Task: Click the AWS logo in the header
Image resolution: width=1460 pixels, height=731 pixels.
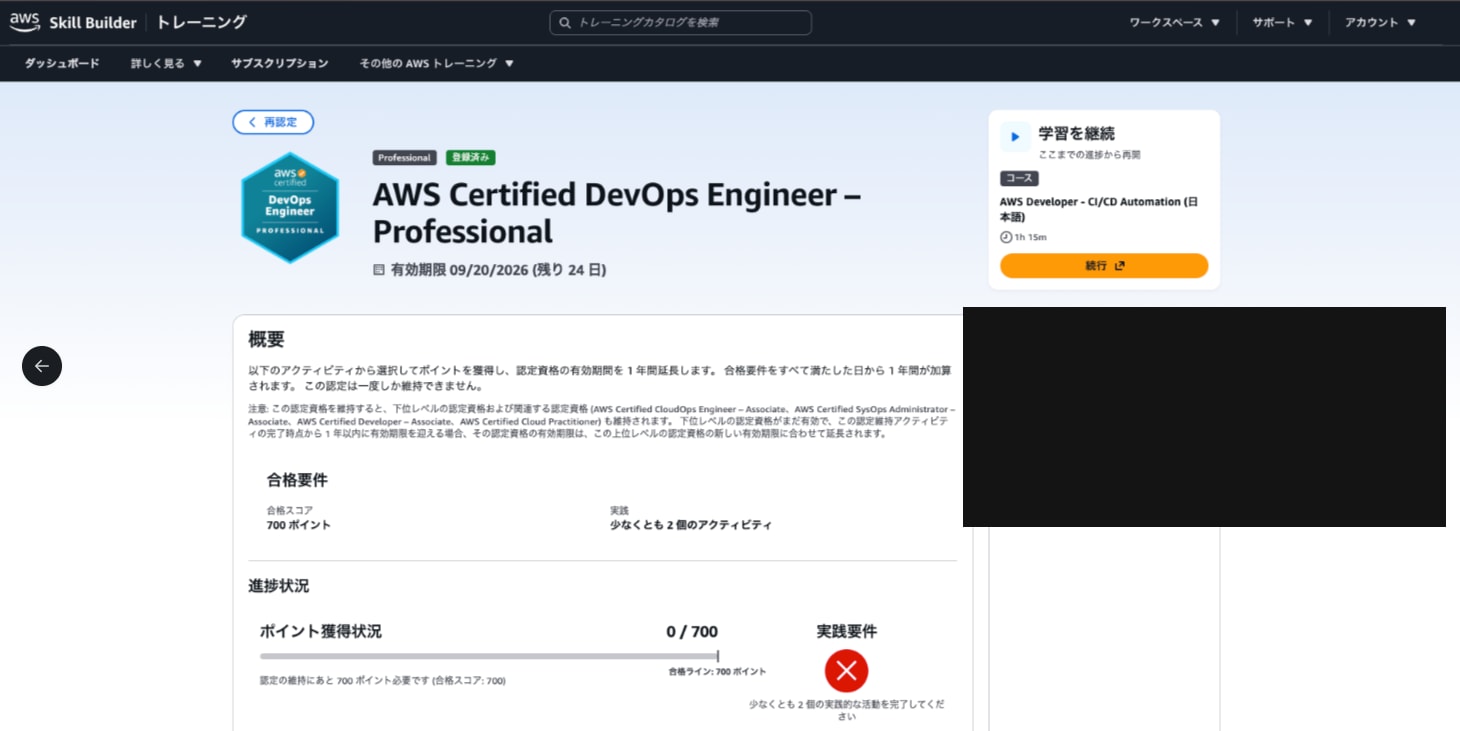Action: click(24, 22)
